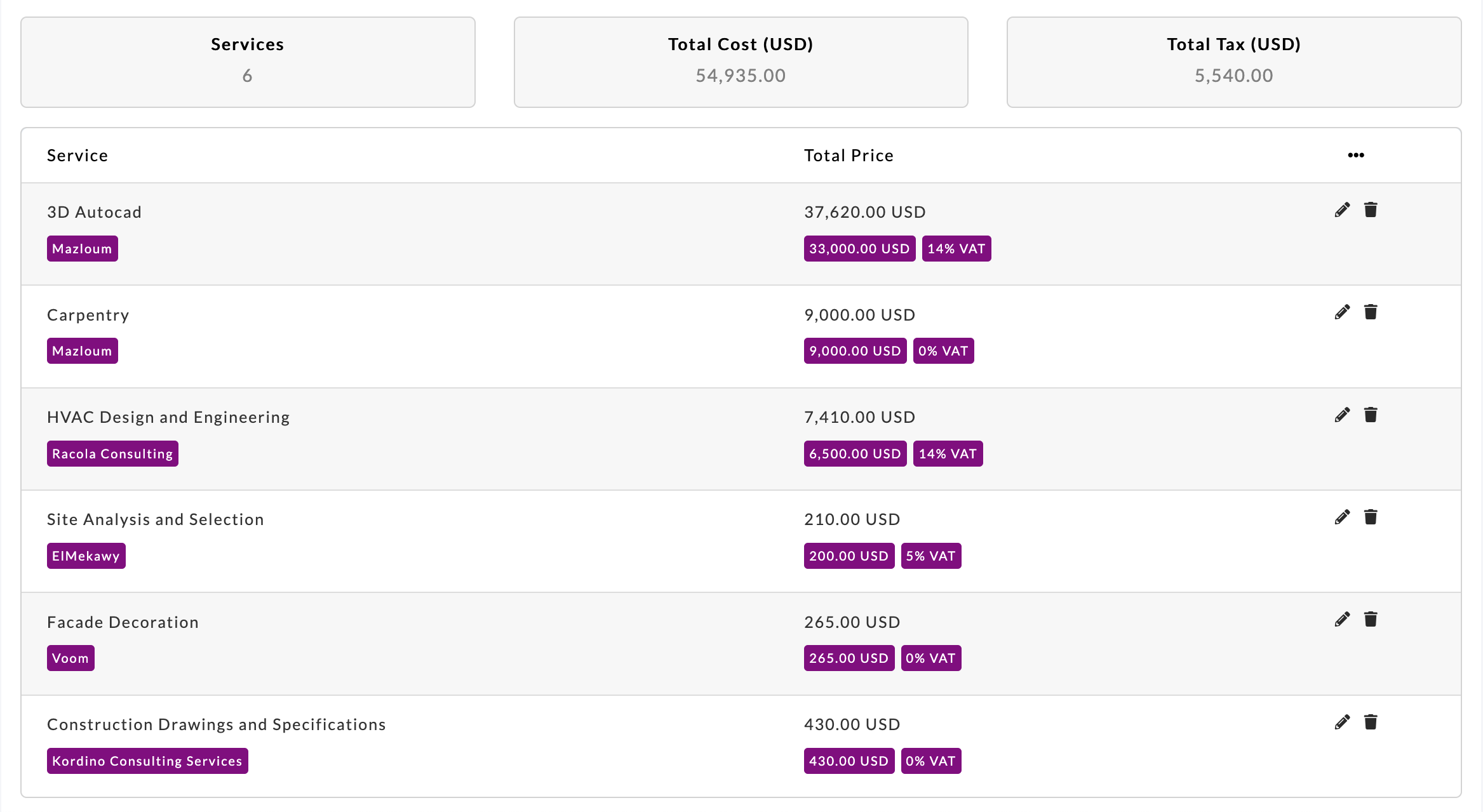
Task: Edit Site Analysis and Selection service
Action: pos(1342,517)
